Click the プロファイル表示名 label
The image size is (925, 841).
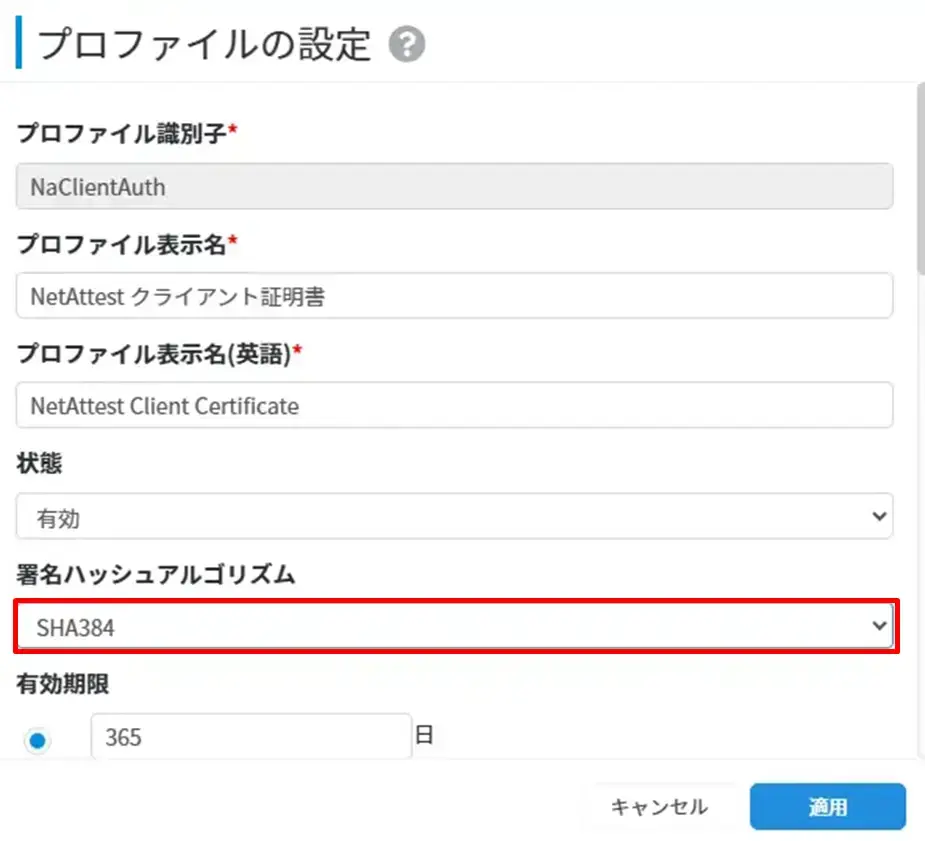[120, 243]
